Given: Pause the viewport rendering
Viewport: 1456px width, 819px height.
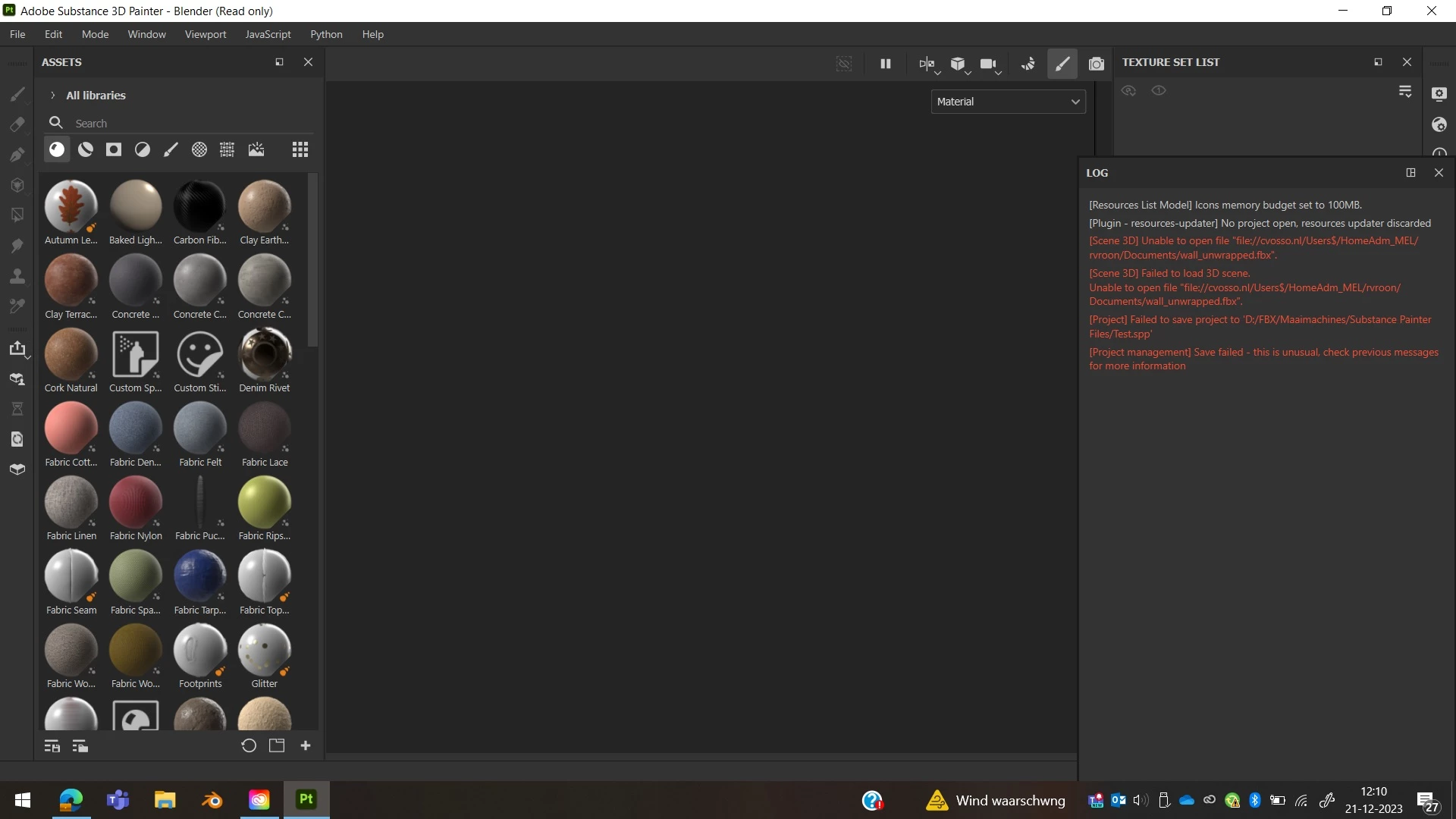Looking at the screenshot, I should [x=885, y=64].
